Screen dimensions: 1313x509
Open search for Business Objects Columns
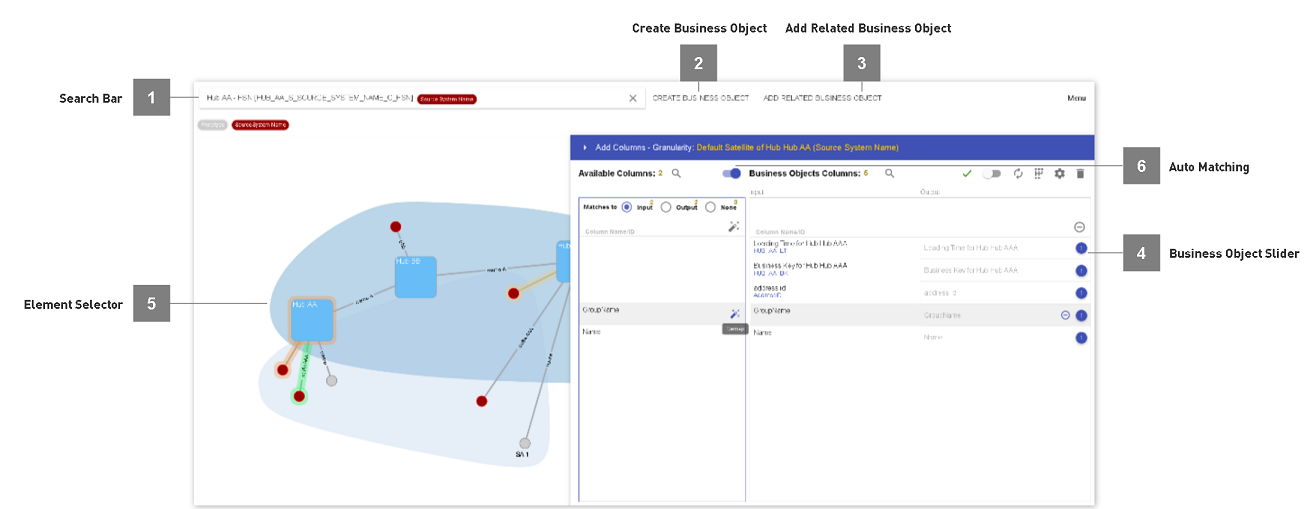coord(889,173)
